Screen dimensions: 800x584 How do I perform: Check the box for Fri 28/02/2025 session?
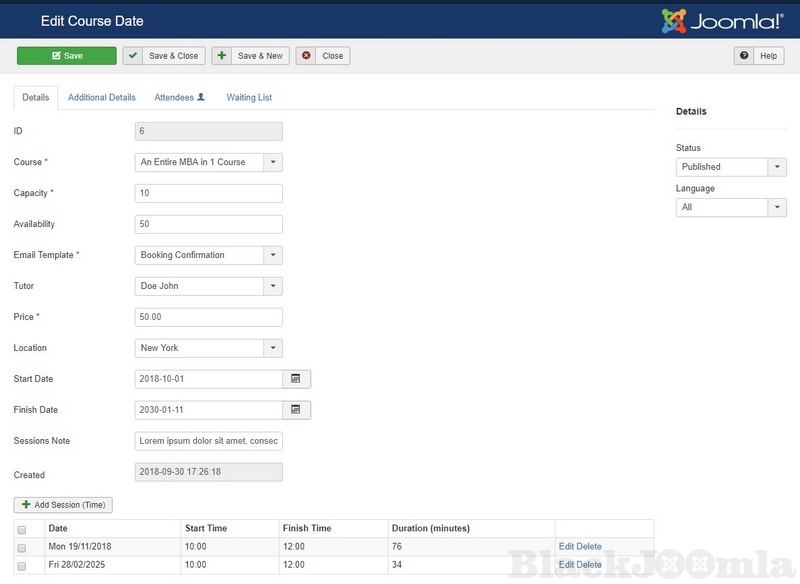[22, 565]
